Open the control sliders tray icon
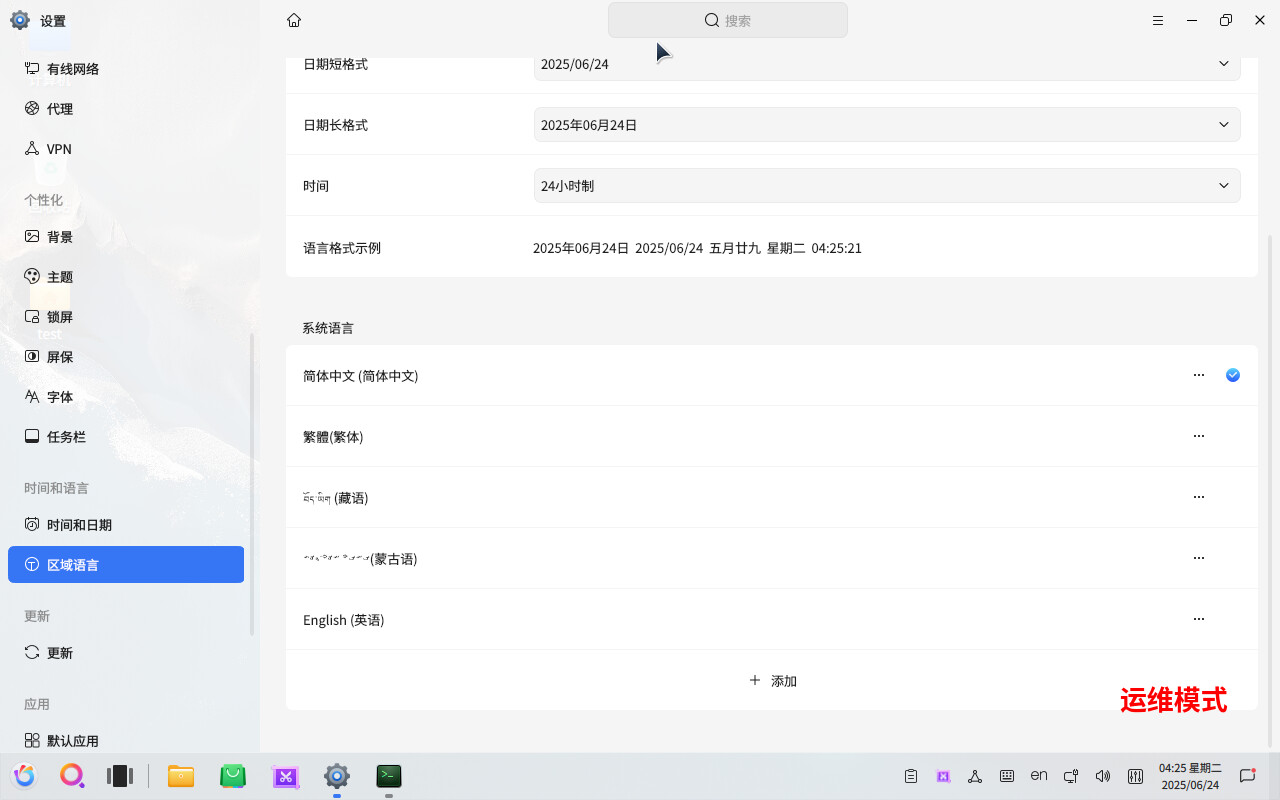The image size is (1280, 800). pos(1135,776)
